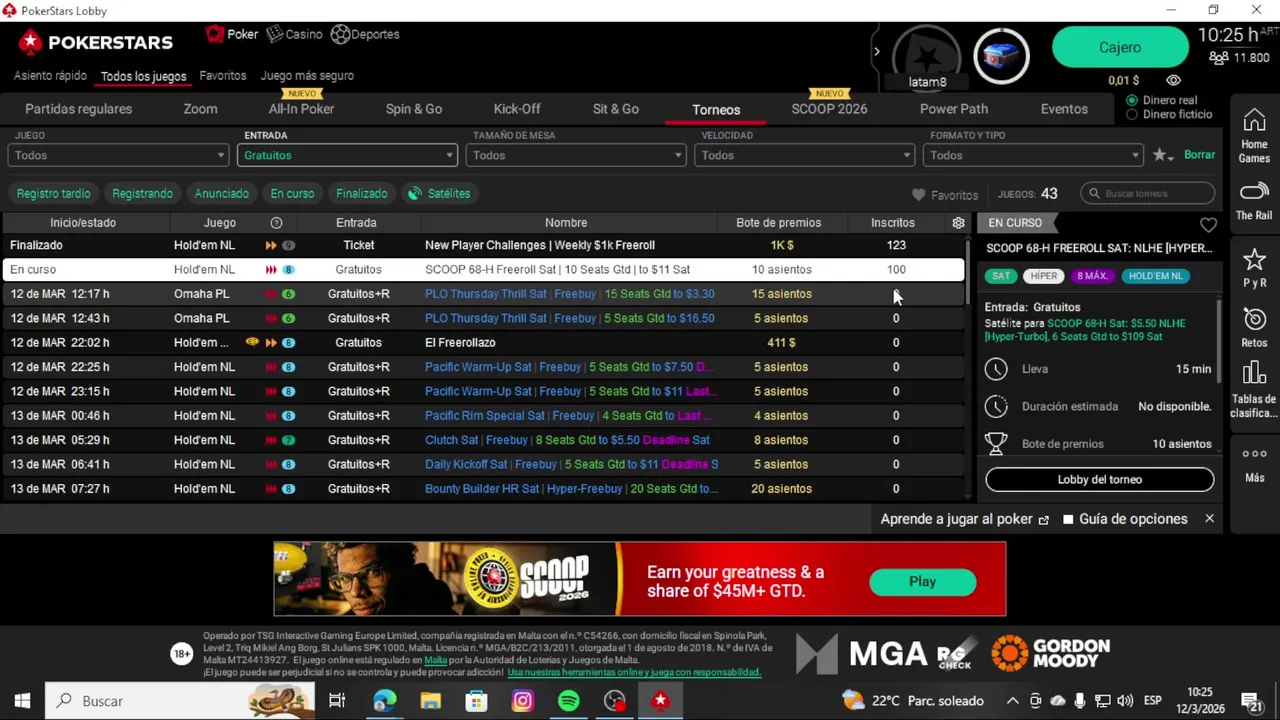
Task: Click tournament details panel scrollbar
Action: point(1219,340)
